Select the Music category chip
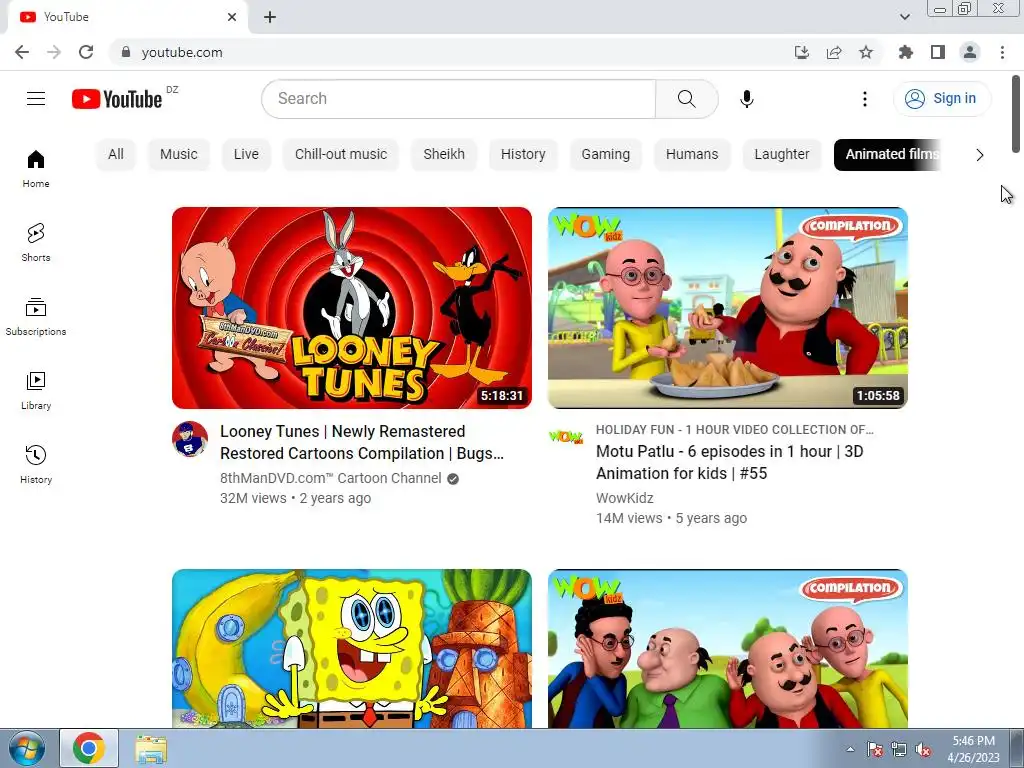This screenshot has height=768, width=1024. tap(178, 154)
